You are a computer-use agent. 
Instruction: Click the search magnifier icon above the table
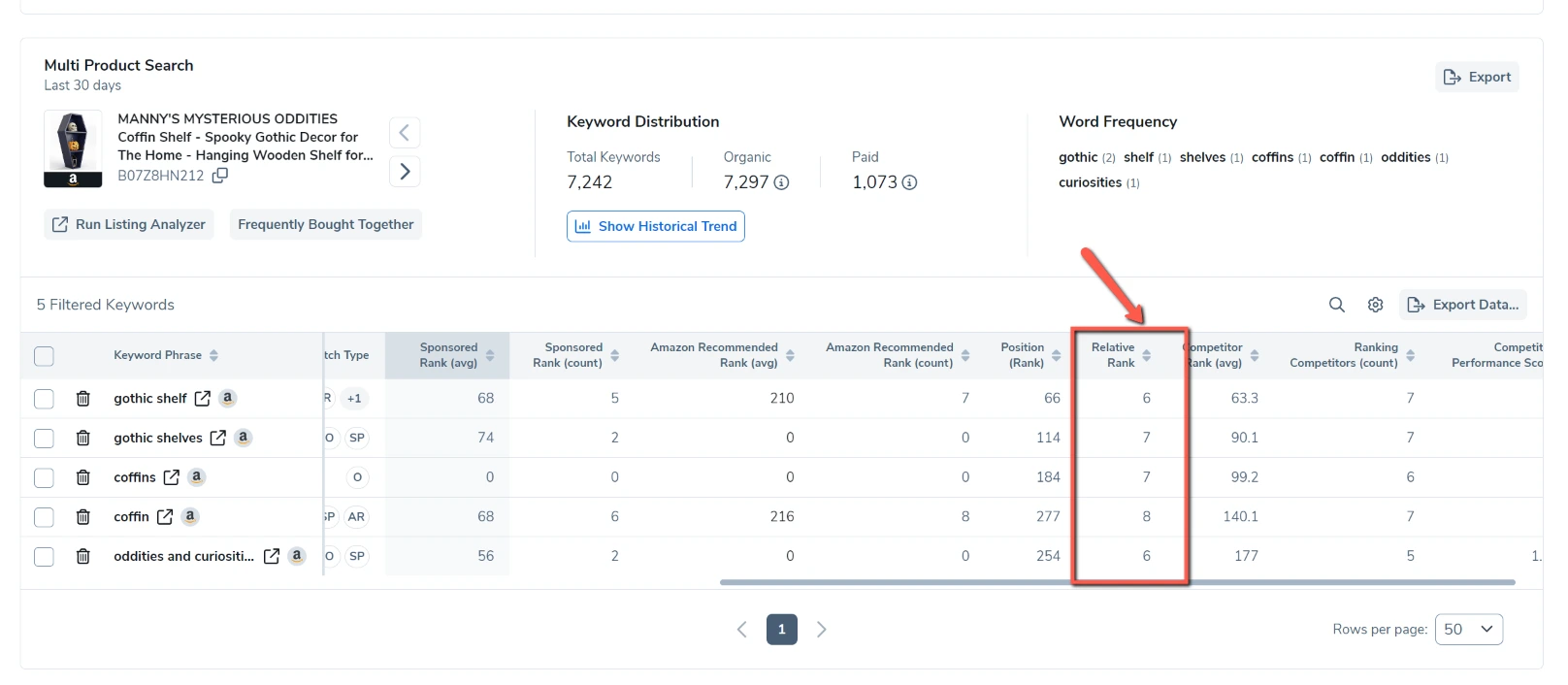tap(1336, 305)
